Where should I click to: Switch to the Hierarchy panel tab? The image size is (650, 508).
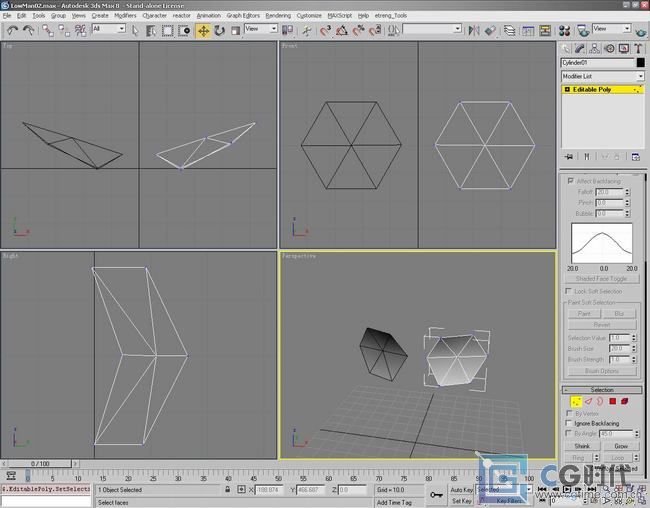pyautogui.click(x=594, y=49)
